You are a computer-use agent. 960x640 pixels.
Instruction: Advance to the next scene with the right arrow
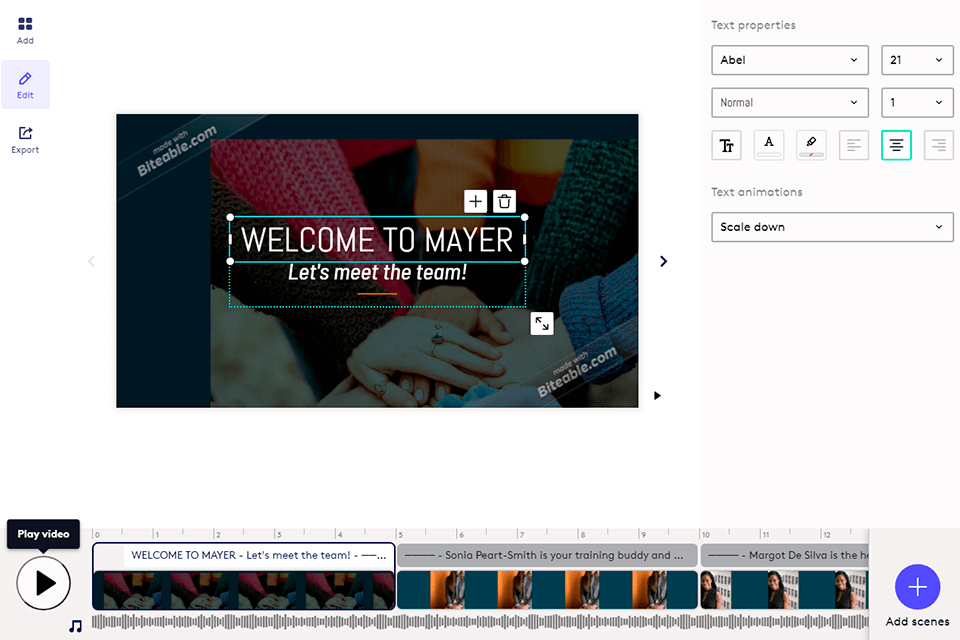tap(663, 261)
